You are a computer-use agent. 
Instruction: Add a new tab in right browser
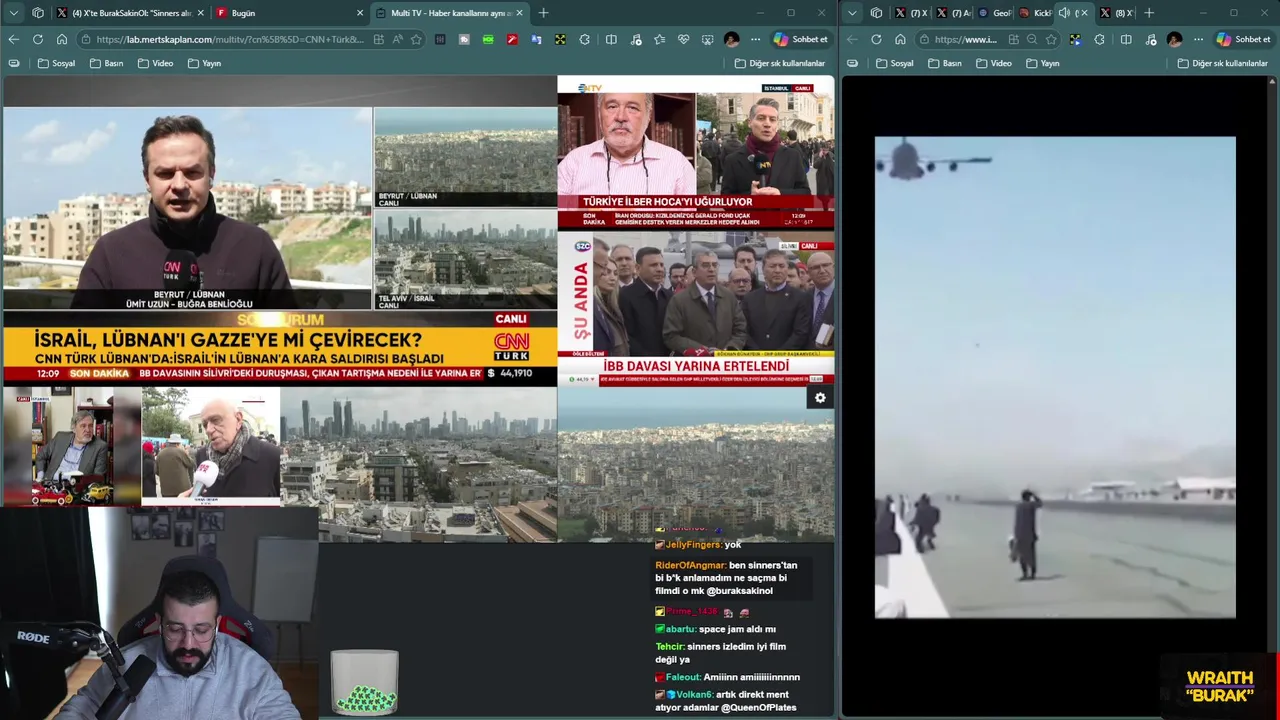point(1149,13)
